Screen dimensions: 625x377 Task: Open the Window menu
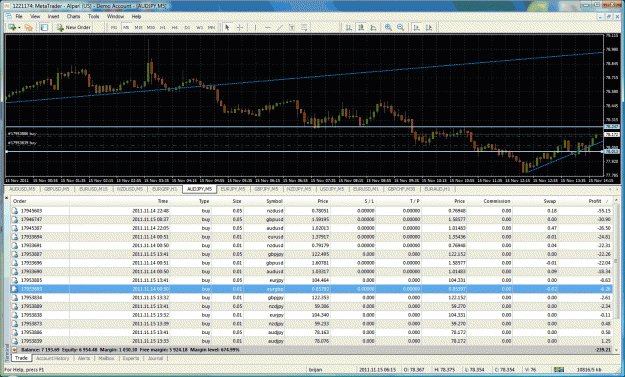click(115, 16)
